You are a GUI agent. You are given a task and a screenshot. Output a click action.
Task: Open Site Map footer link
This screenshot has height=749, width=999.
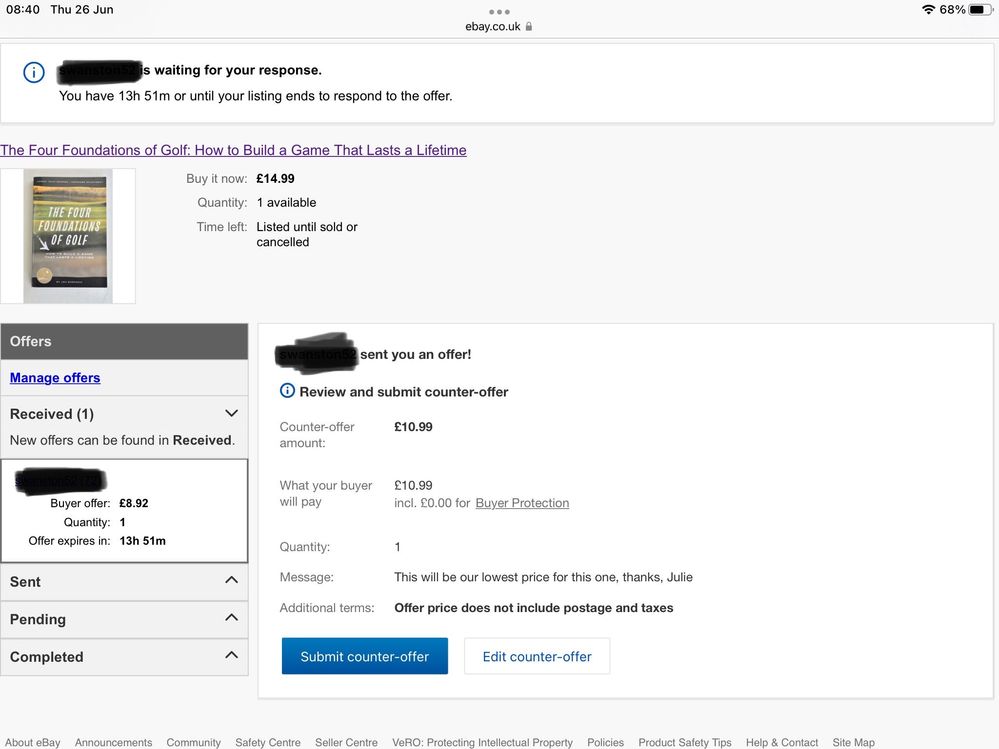(853, 742)
